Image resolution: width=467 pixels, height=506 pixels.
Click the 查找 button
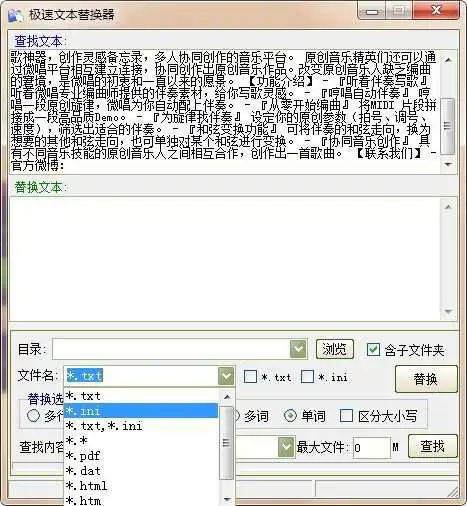pyautogui.click(x=433, y=446)
